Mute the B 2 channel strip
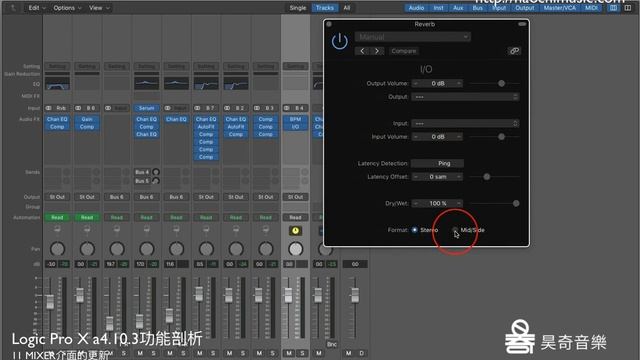The height and width of the screenshot is (360, 640). 229,353
